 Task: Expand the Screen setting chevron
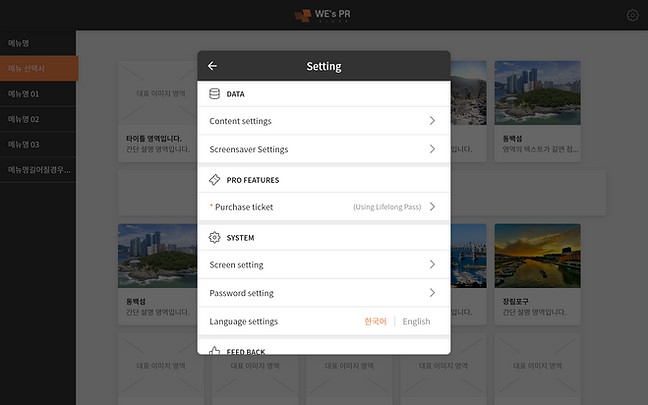point(432,264)
